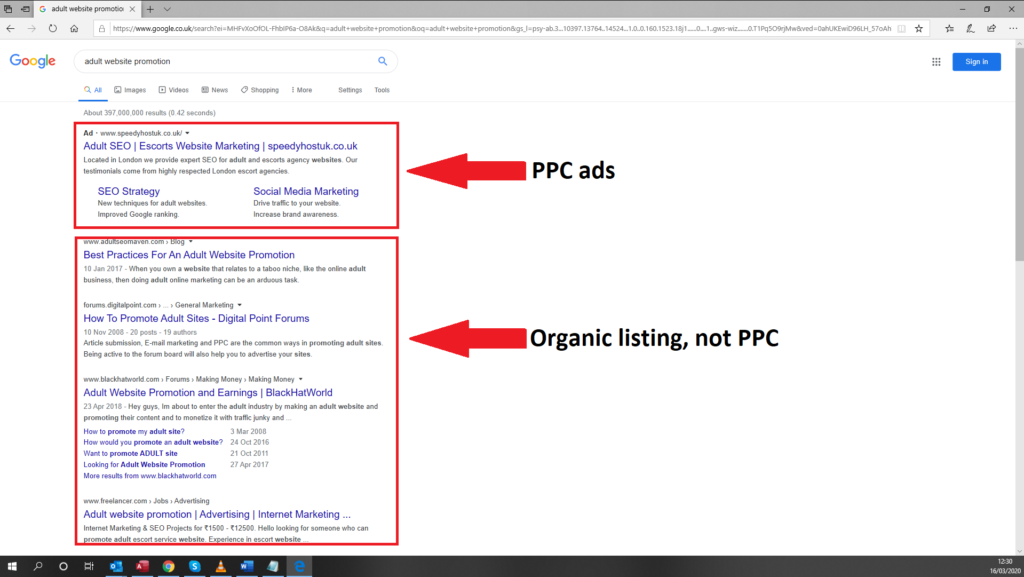Open reading view icon in address bar
The height and width of the screenshot is (577, 1024).
[x=901, y=28]
